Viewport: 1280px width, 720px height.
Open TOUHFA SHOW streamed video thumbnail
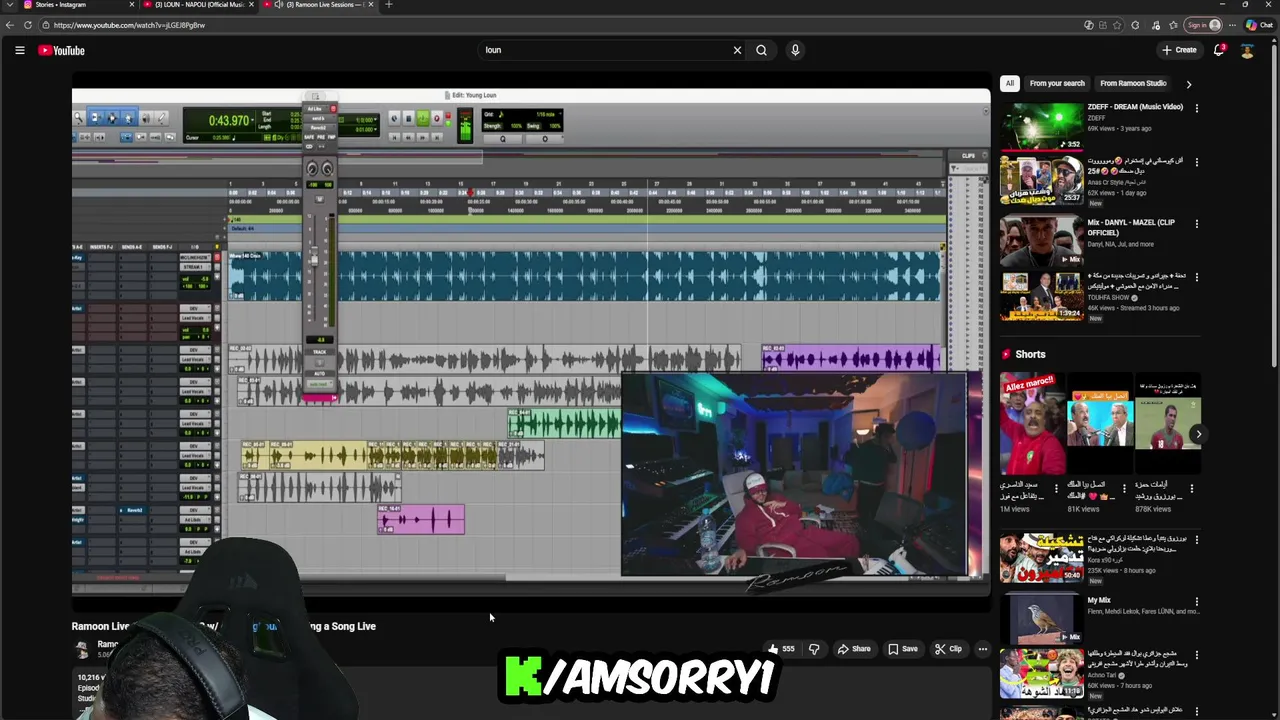(x=1041, y=296)
